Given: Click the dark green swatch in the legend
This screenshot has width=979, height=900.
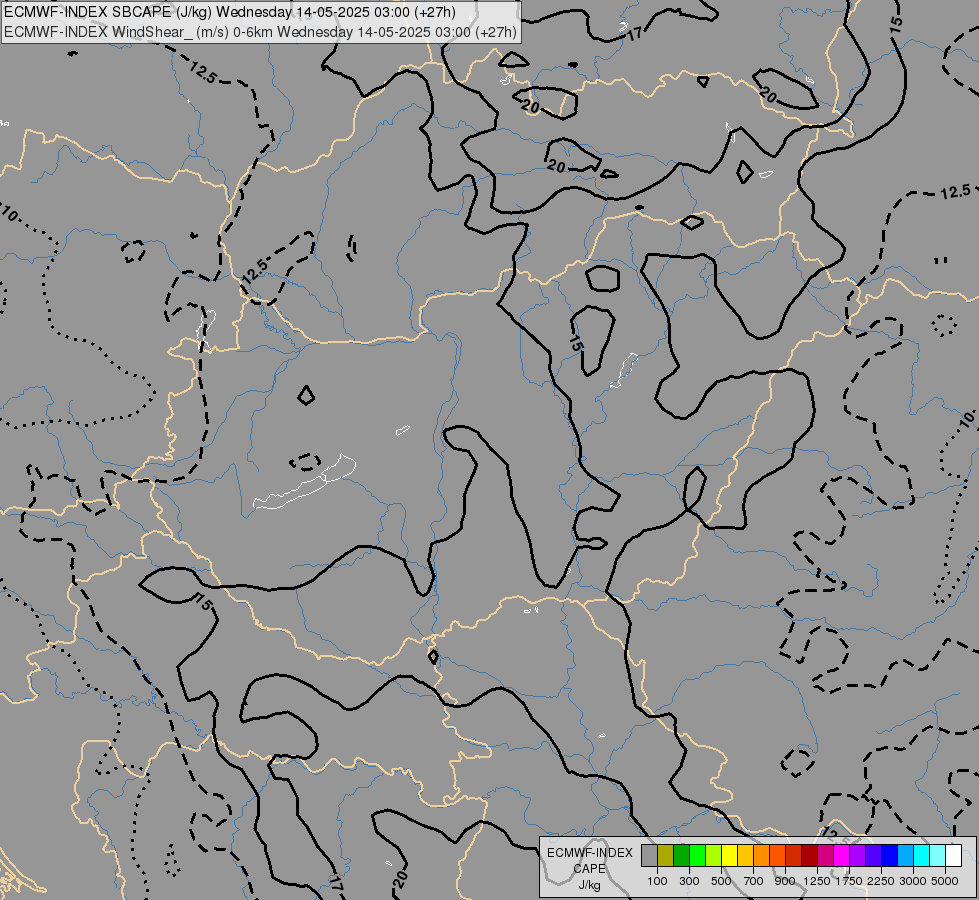Looking at the screenshot, I should (x=681, y=855).
